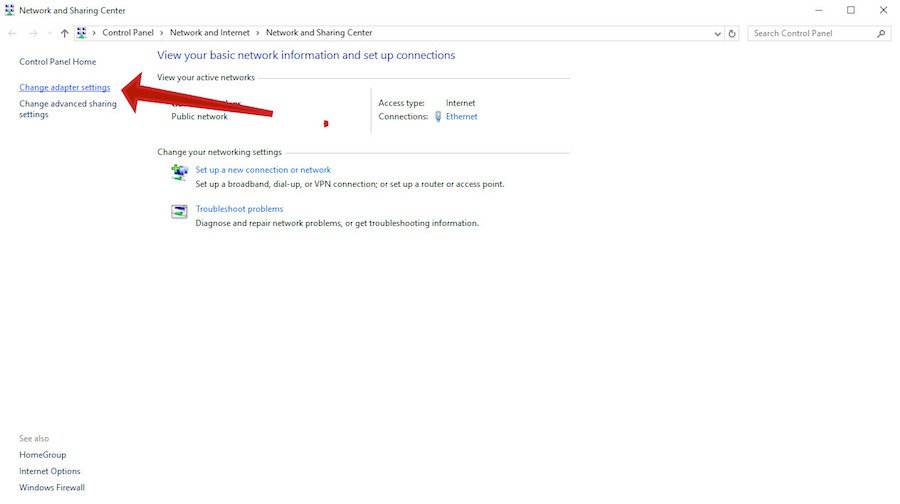This screenshot has height=504, width=900.
Task: Open Windows Firewall under See also
Action: (52, 487)
